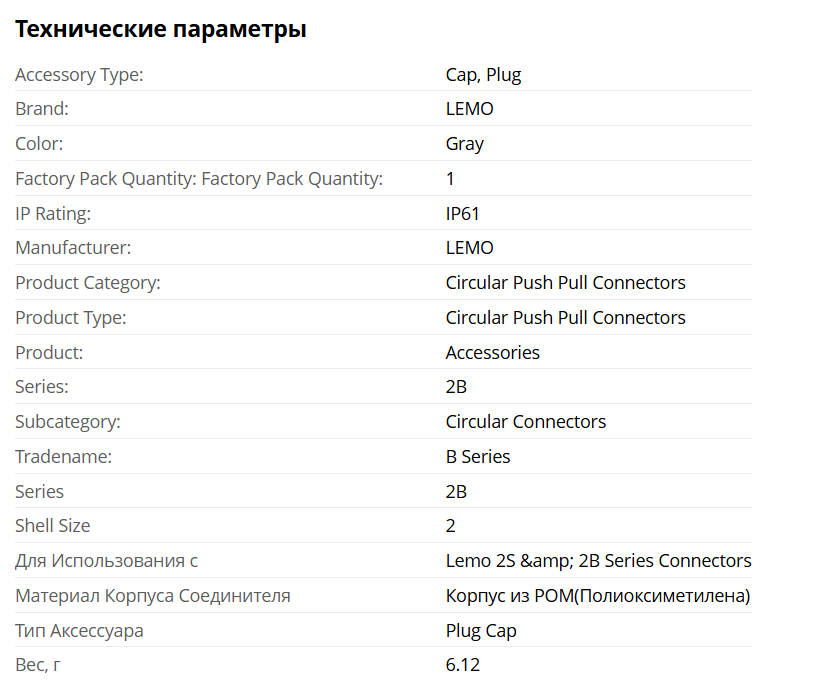Screen dimensions: 827x699
Task: Click the 'Технические параметры' heading
Action: pyautogui.click(x=161, y=30)
